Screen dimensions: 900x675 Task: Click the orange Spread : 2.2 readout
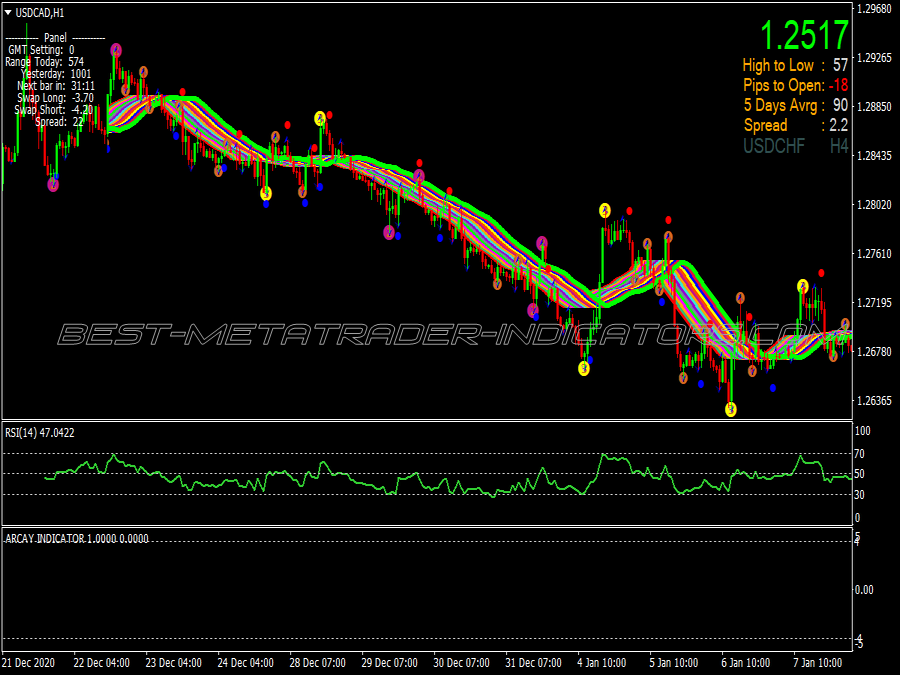pos(796,125)
